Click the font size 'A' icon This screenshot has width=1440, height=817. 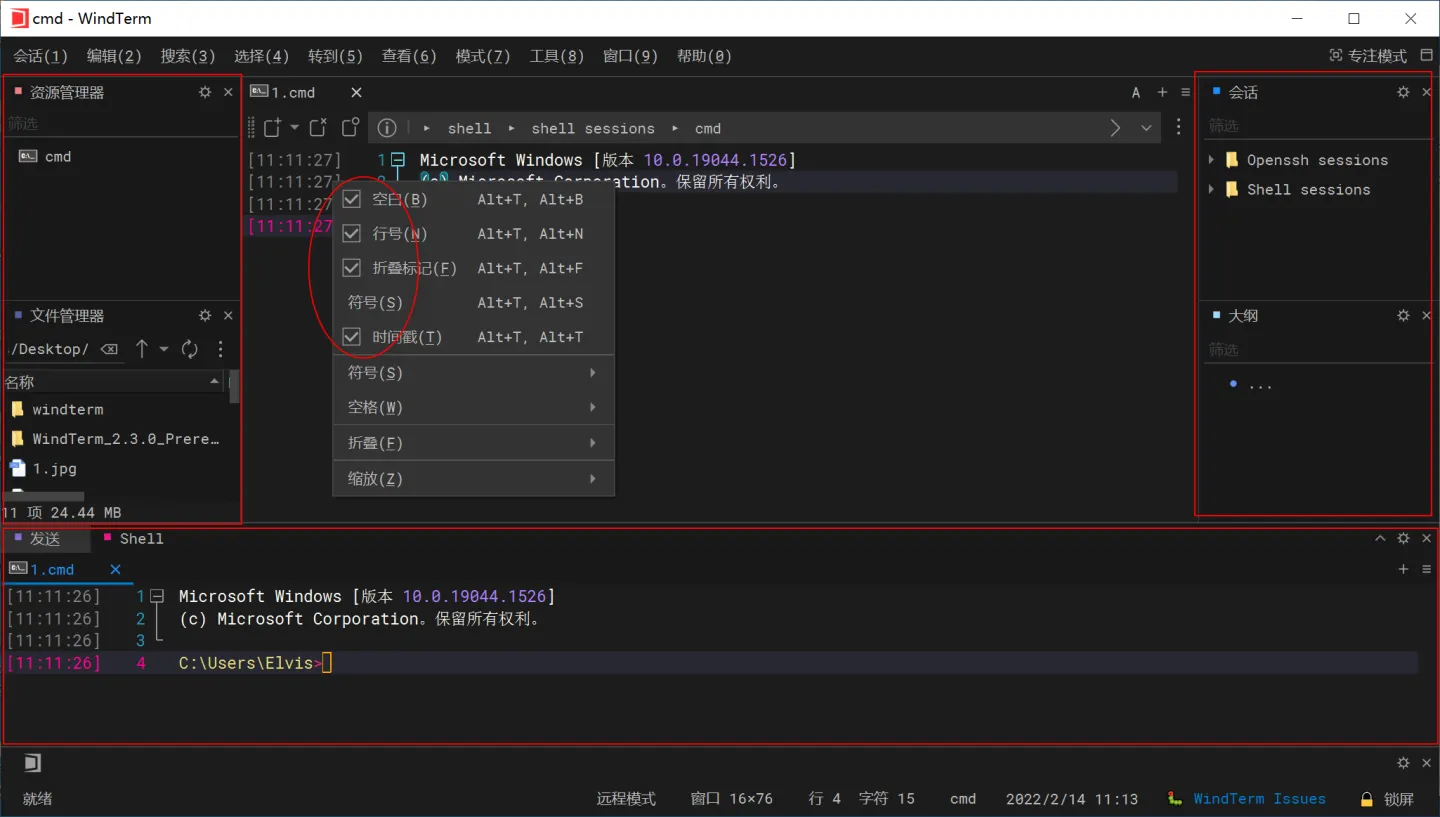tap(1136, 92)
